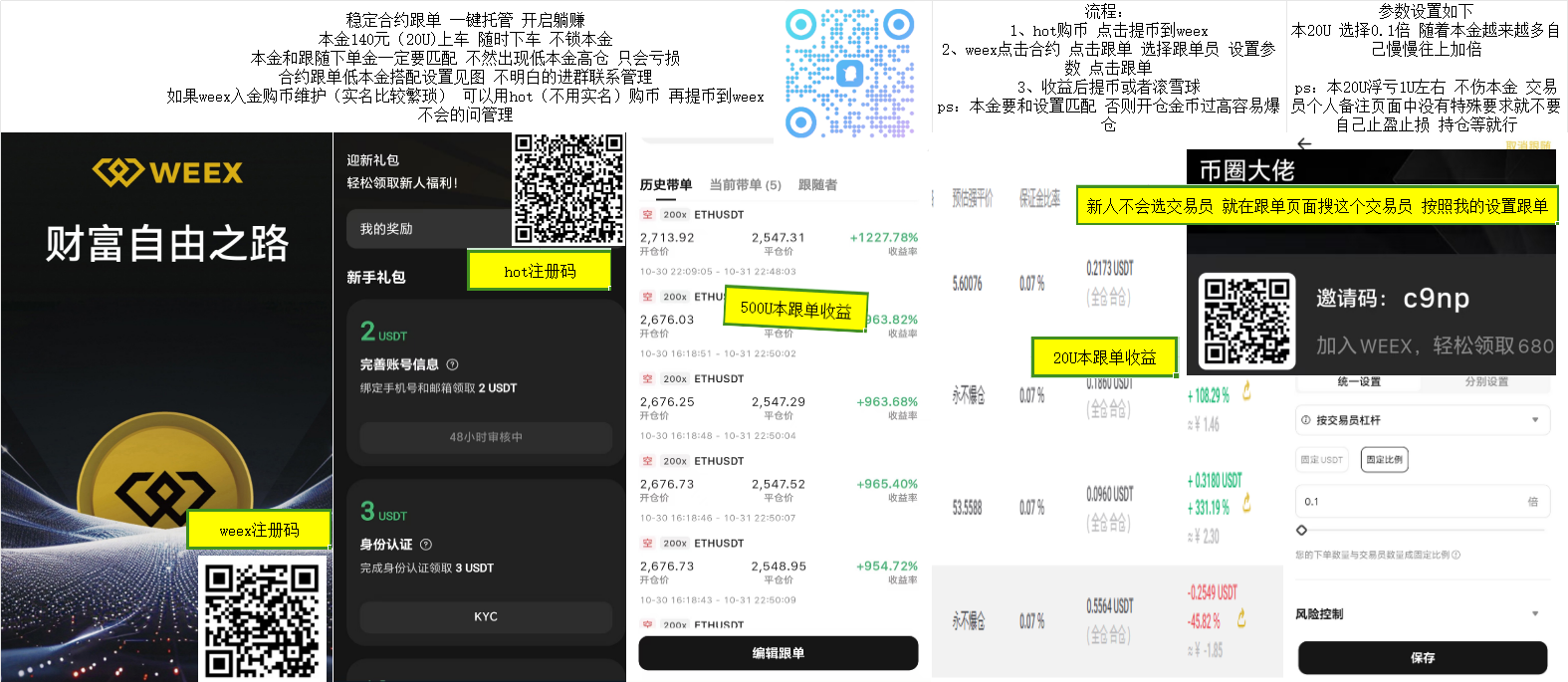The width and height of the screenshot is (1568, 682).
Task: Click the WEEX logo on the poster
Action: [167, 172]
